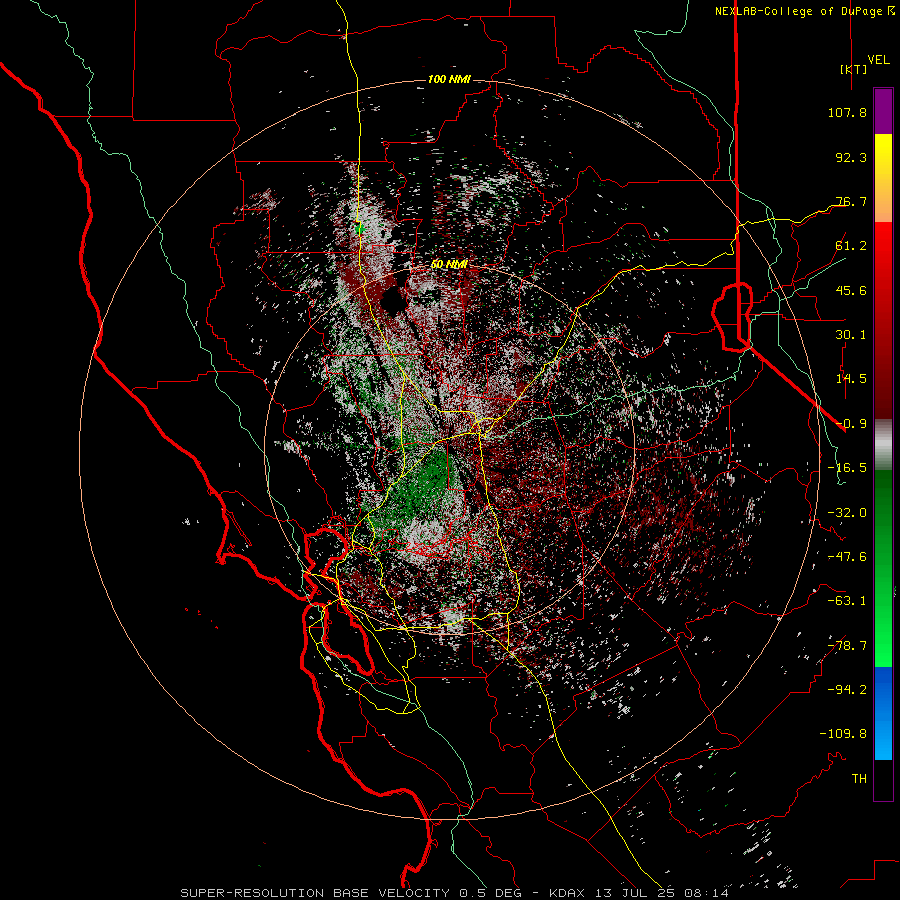Viewport: 900px width, 900px height.
Task: Click the 61.2 value on velocity scale
Action: point(851,246)
